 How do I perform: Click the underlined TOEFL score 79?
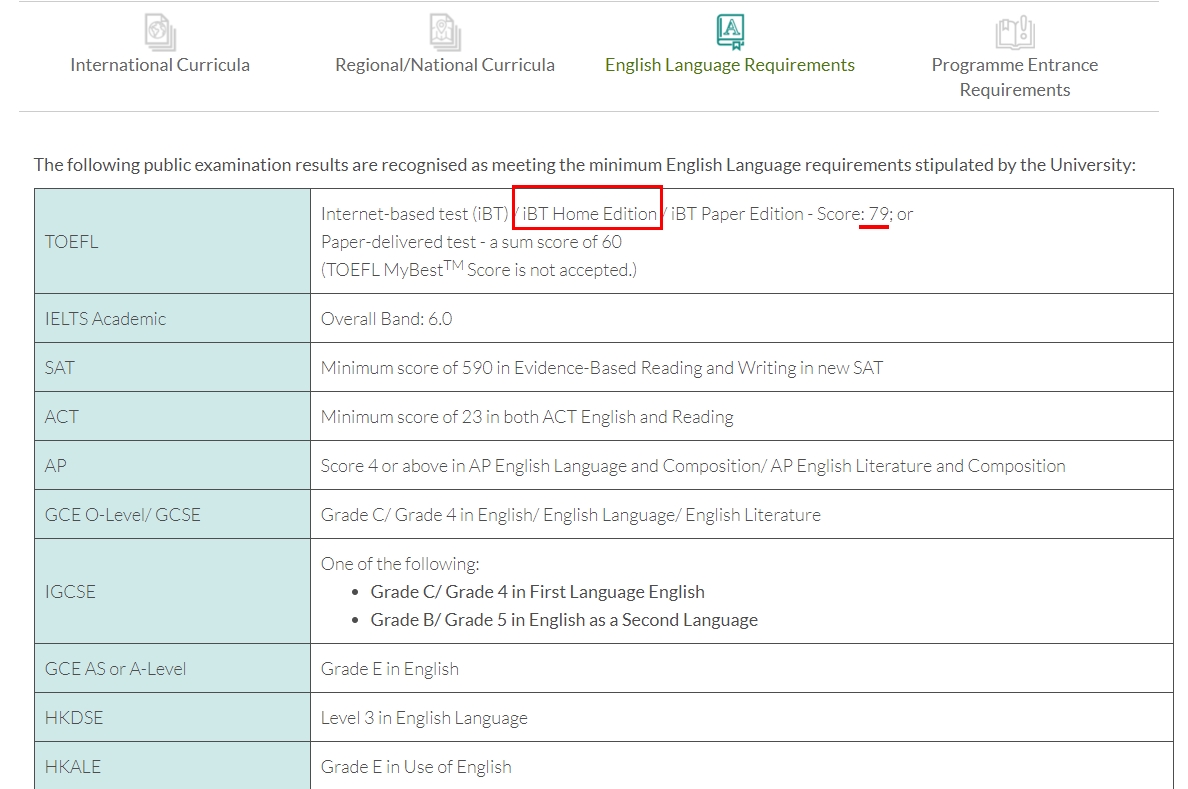(878, 214)
